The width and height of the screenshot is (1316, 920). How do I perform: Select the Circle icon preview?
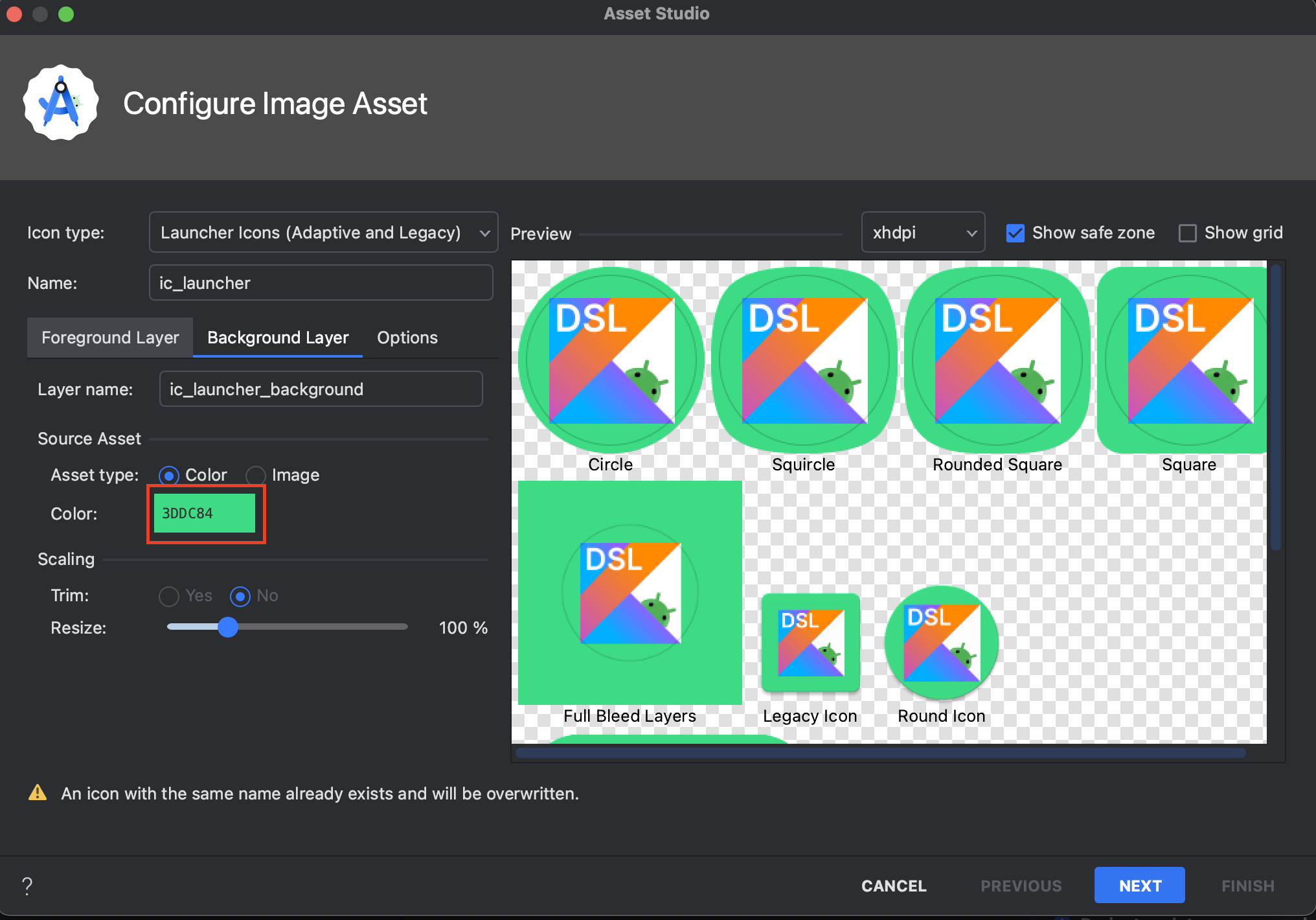click(x=611, y=360)
